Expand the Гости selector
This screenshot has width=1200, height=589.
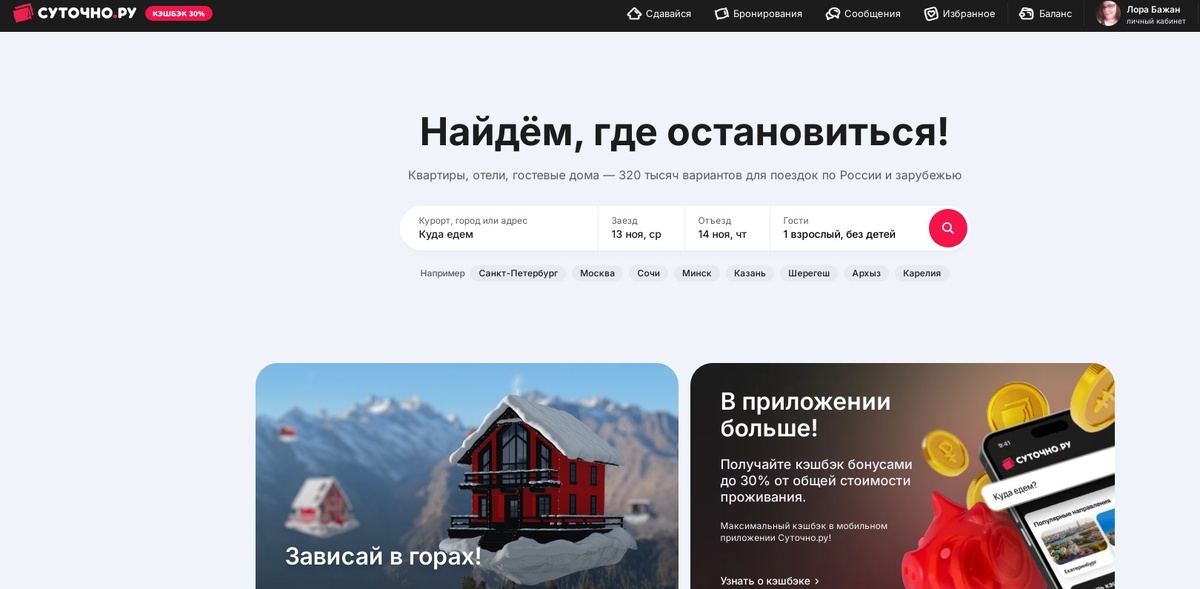[848, 228]
